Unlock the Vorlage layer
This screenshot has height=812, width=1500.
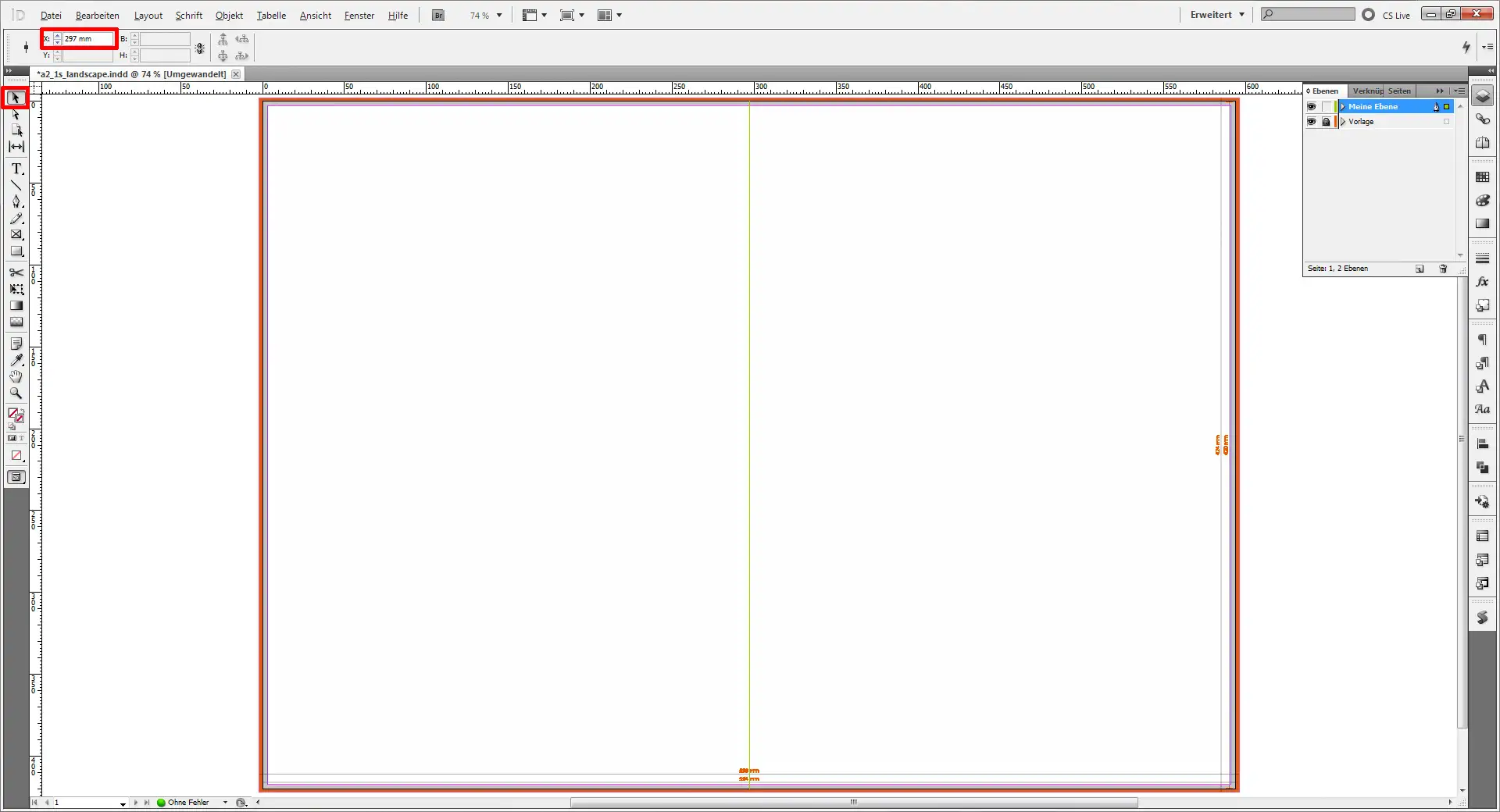click(1326, 123)
